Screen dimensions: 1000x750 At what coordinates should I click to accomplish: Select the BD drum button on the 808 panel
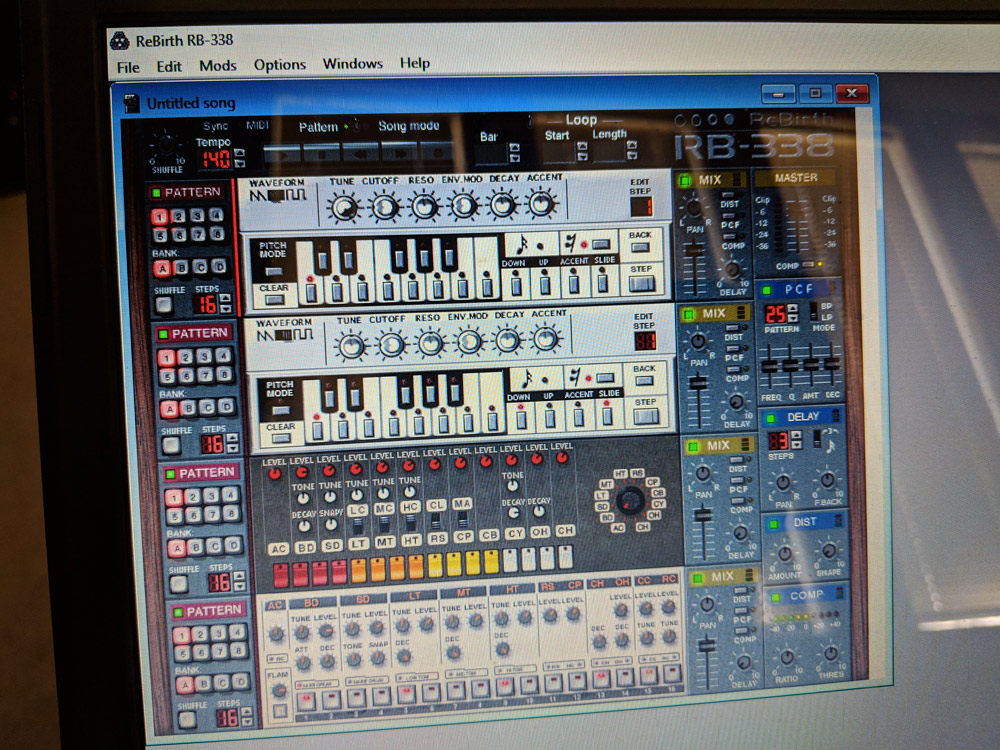click(305, 547)
